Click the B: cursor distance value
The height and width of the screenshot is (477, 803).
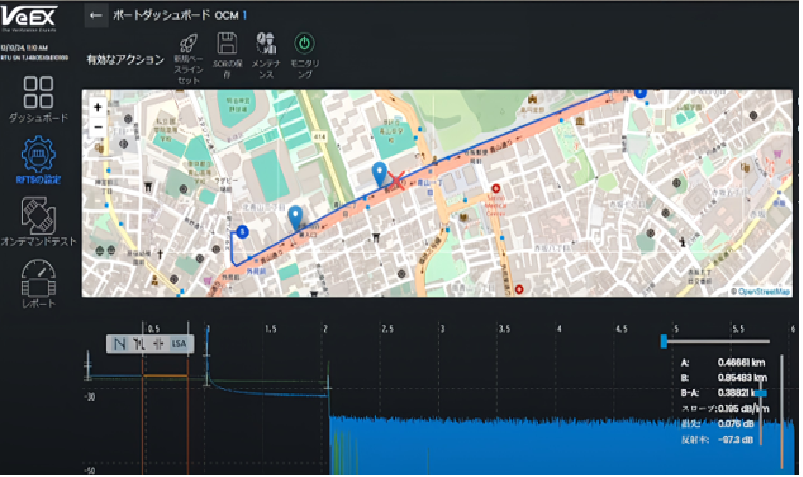tap(741, 378)
